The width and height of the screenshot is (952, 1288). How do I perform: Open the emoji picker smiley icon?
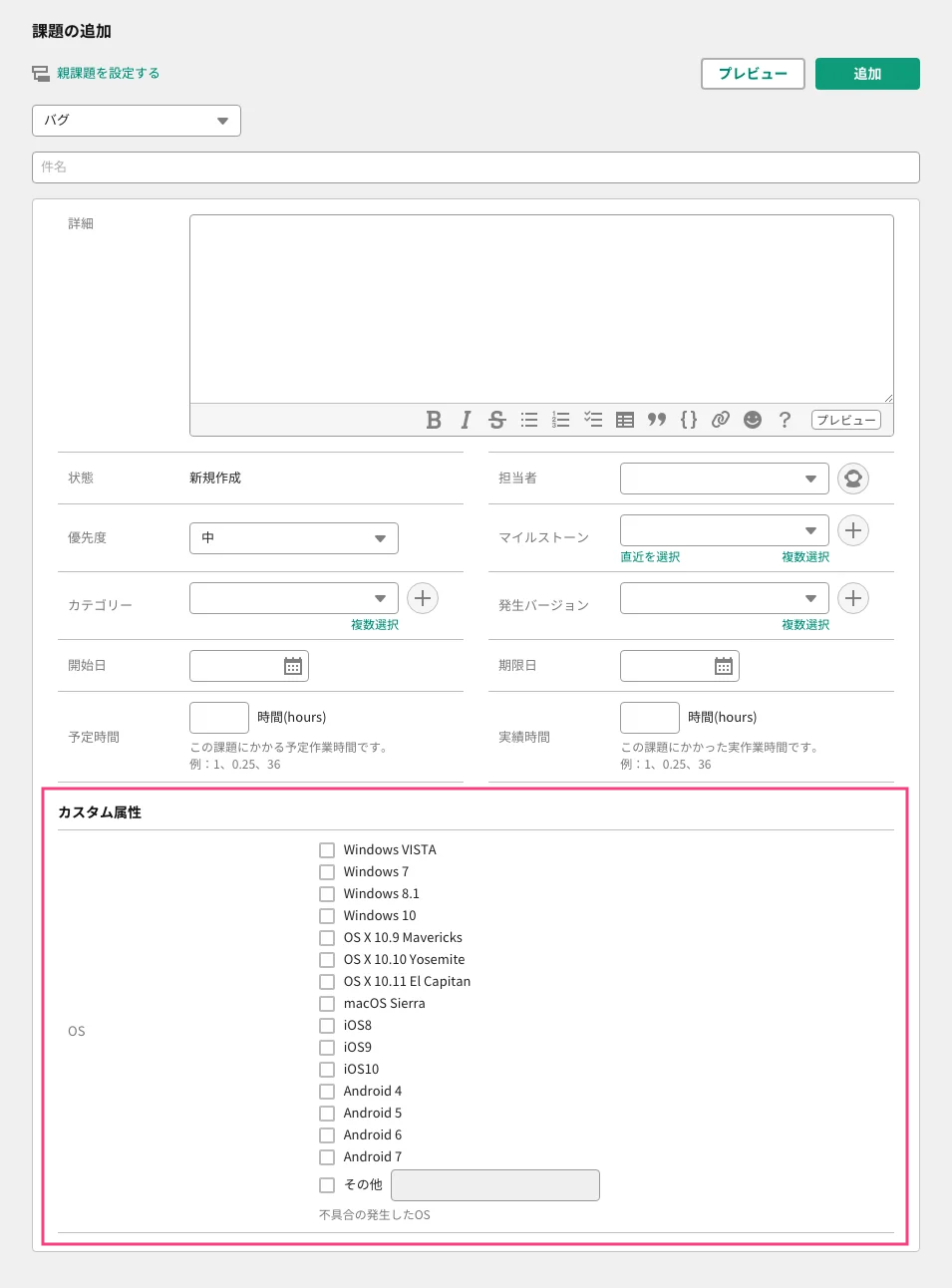click(753, 420)
